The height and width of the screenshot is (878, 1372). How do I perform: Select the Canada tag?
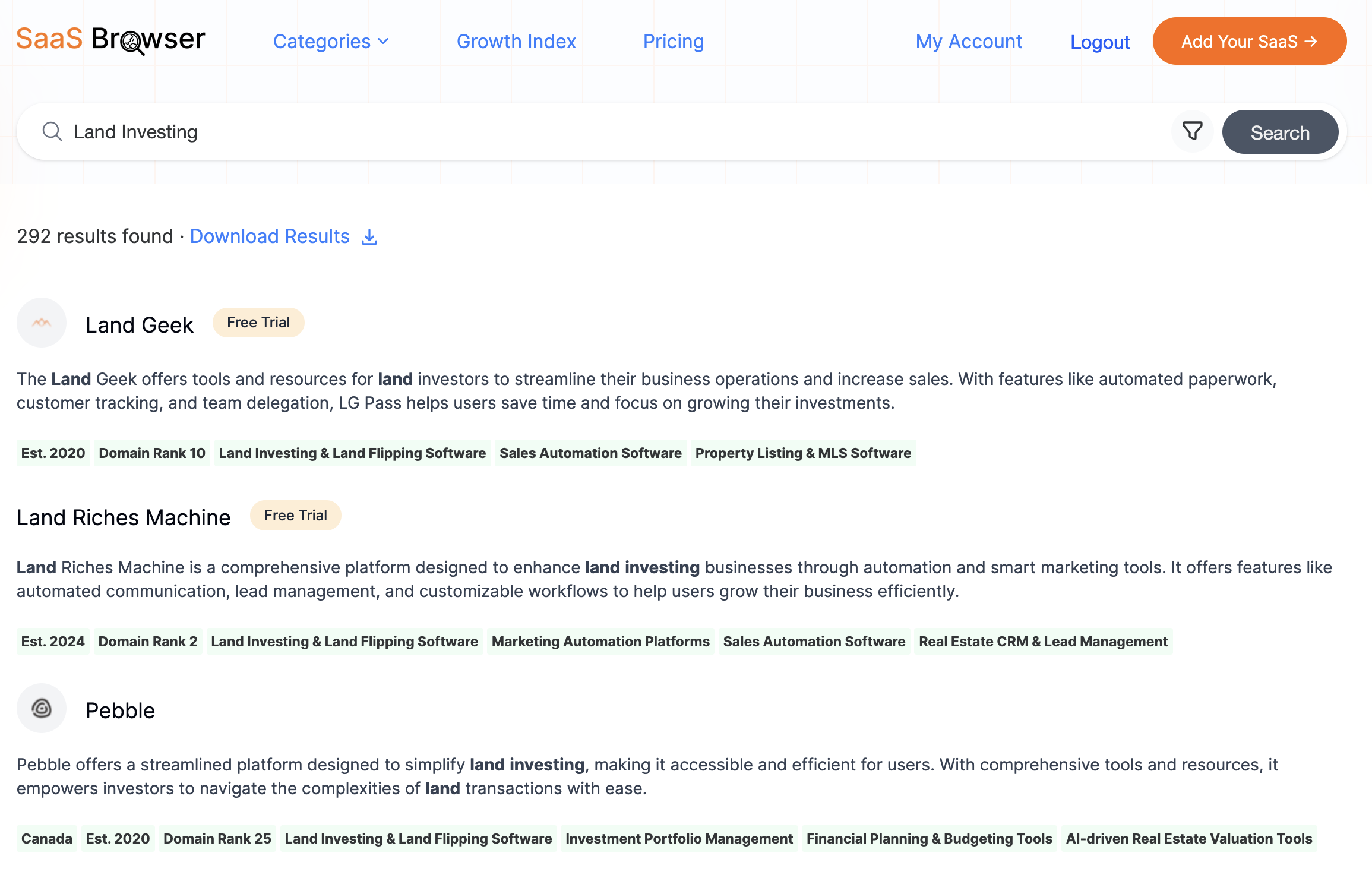(x=47, y=839)
